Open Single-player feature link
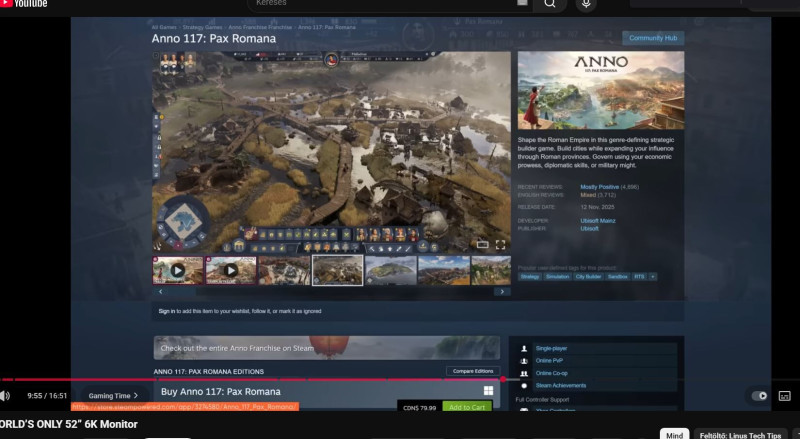This screenshot has height=439, width=800. (552, 348)
